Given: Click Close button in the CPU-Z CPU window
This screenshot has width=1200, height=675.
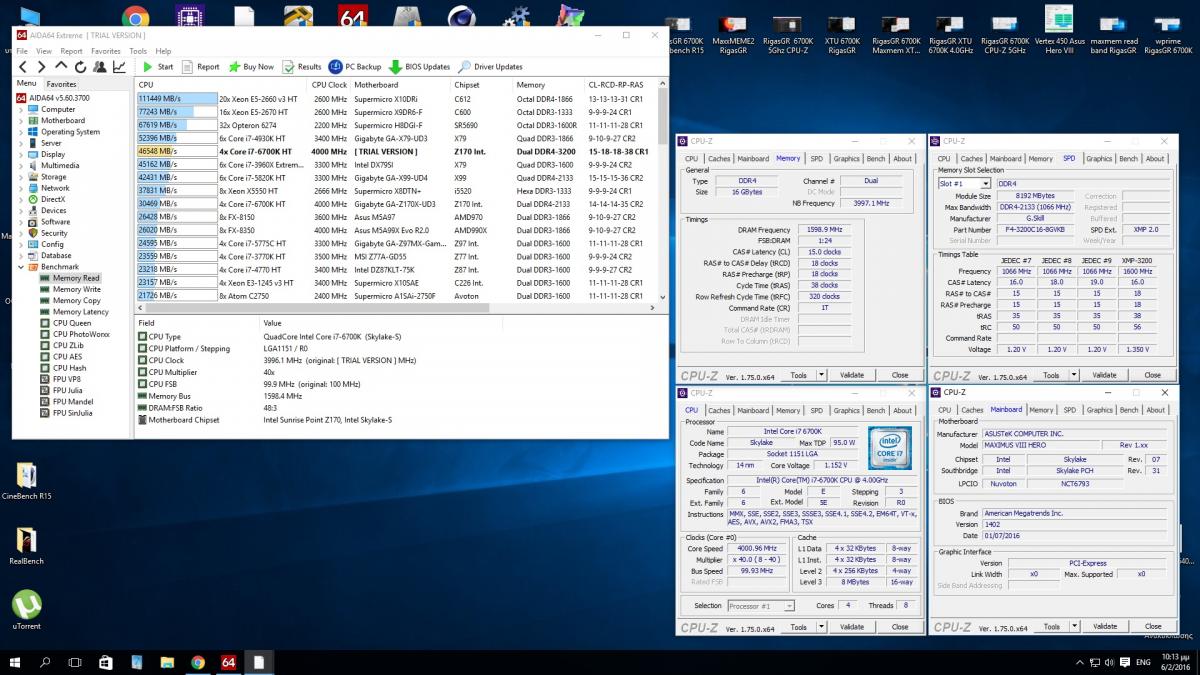Looking at the screenshot, I should click(x=900, y=627).
